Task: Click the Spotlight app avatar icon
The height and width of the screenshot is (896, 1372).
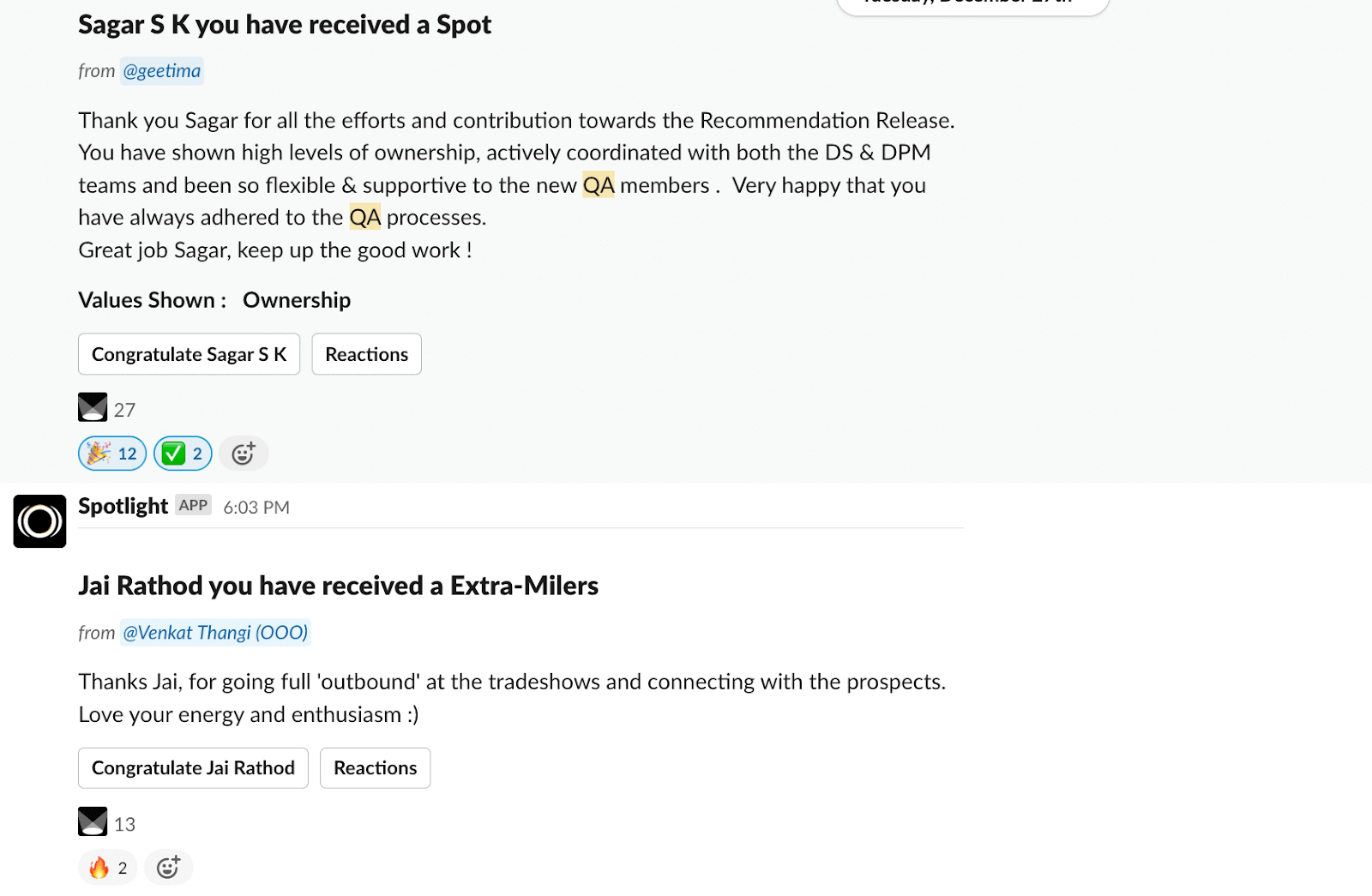Action: pyautogui.click(x=39, y=521)
